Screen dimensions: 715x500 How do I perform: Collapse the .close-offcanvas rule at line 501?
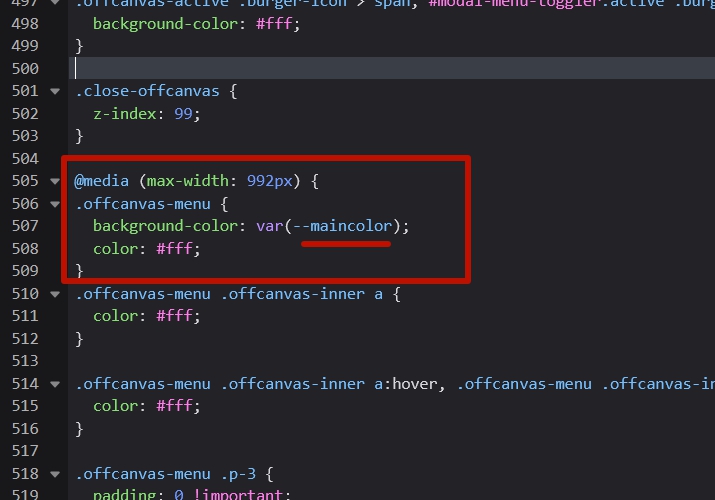coord(55,91)
